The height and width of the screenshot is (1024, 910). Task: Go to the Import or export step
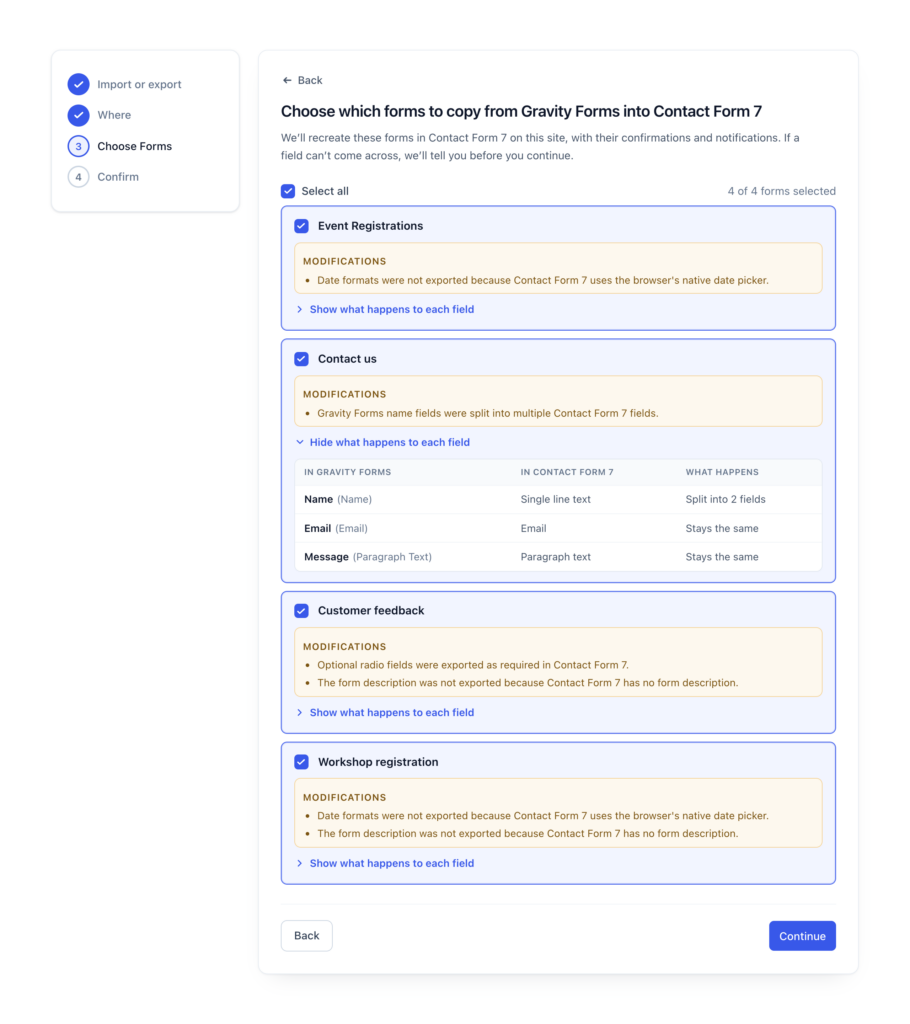(139, 84)
